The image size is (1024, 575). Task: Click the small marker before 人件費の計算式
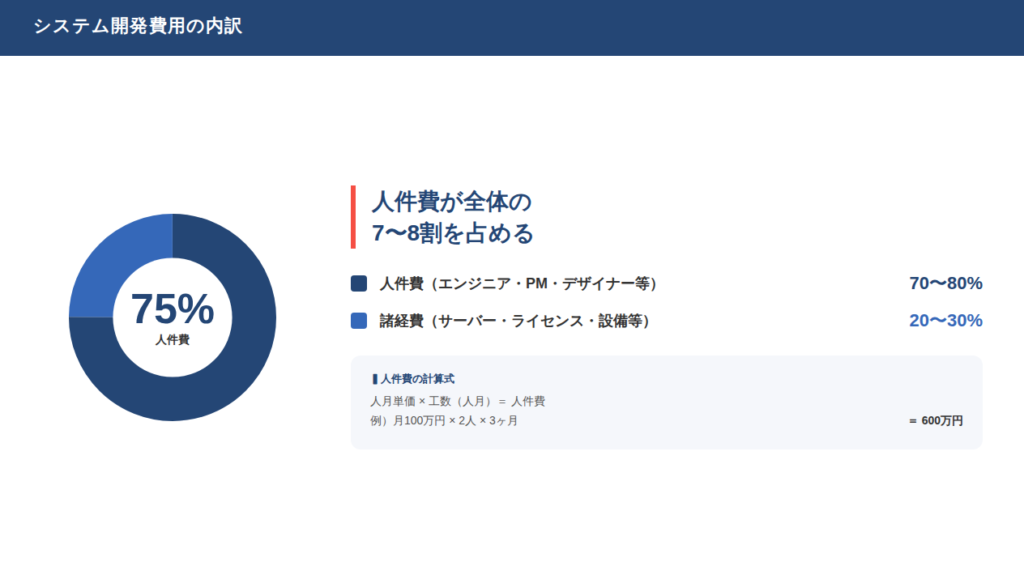(x=374, y=379)
